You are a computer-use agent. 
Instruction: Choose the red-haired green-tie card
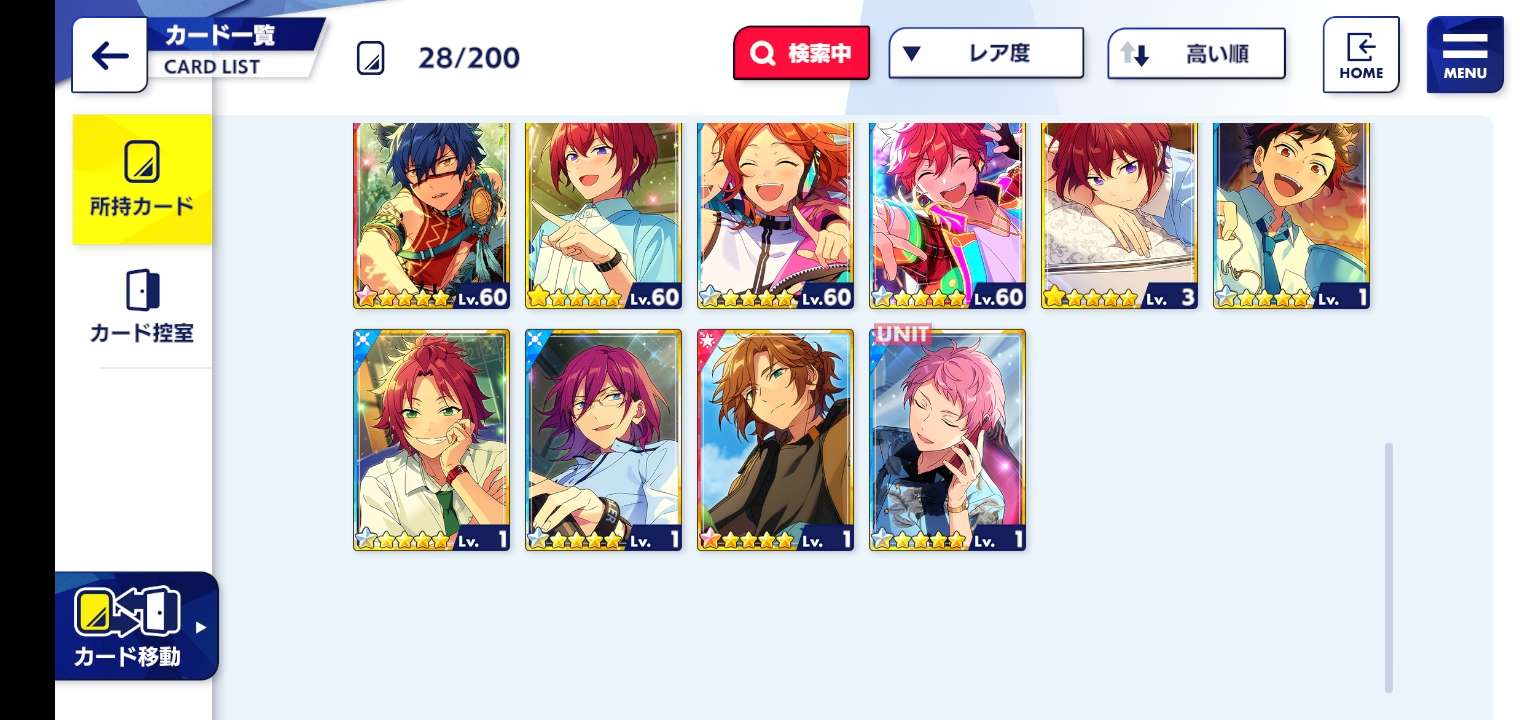(x=431, y=440)
